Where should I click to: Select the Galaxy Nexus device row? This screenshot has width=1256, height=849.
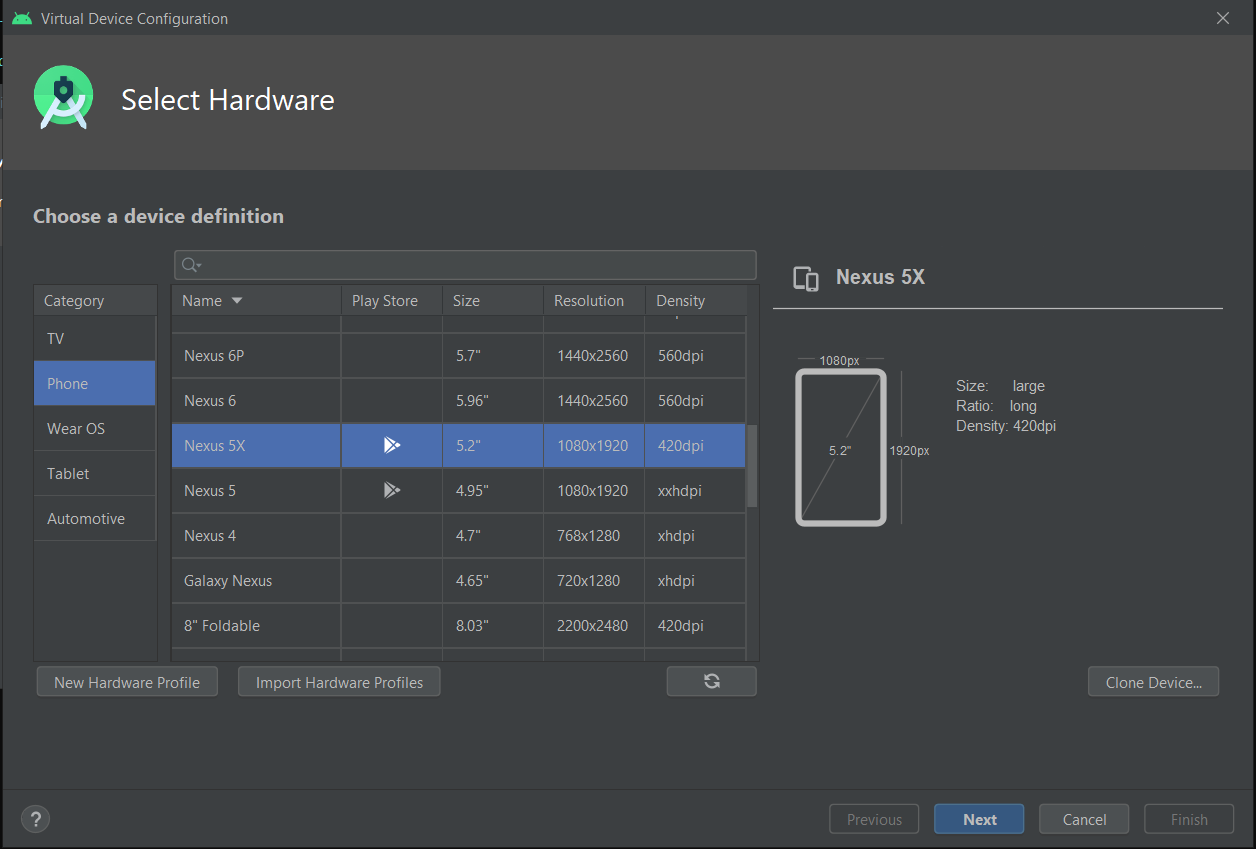(459, 580)
